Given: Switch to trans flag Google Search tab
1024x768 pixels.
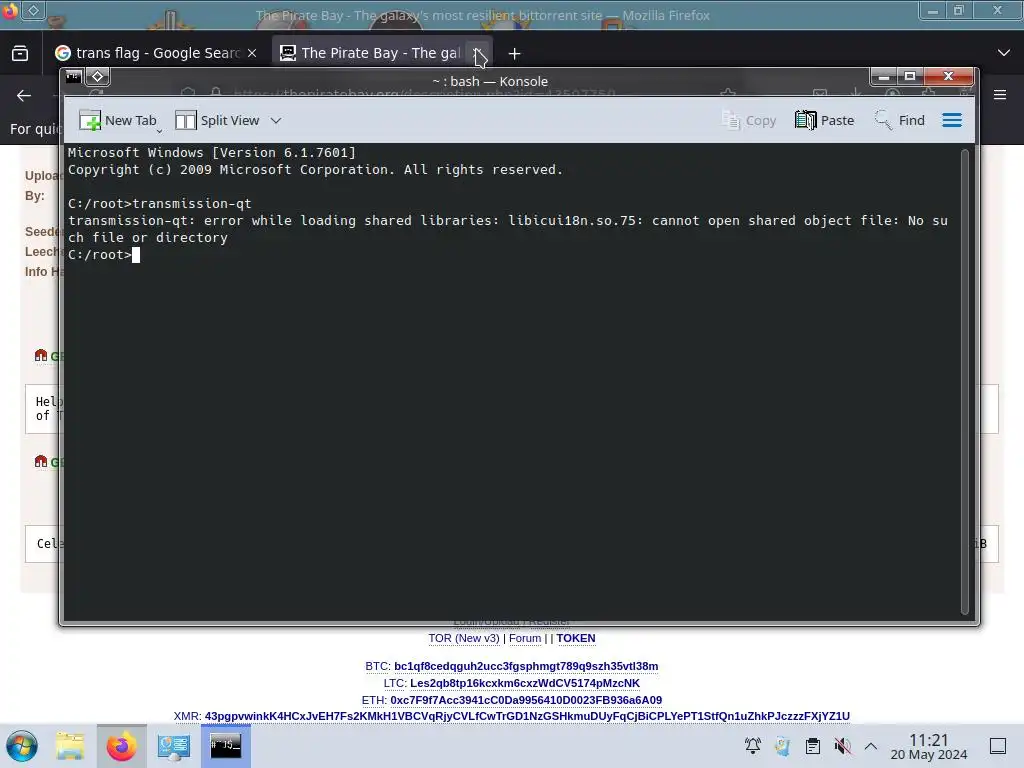Looking at the screenshot, I should 157,53.
